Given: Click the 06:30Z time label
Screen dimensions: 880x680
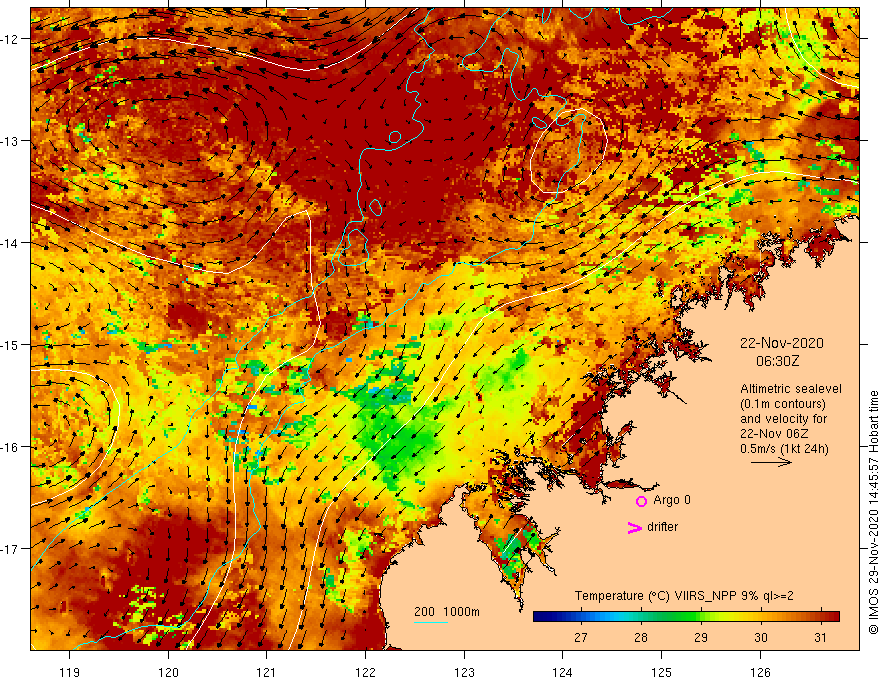Looking at the screenshot, I should 777,361.
